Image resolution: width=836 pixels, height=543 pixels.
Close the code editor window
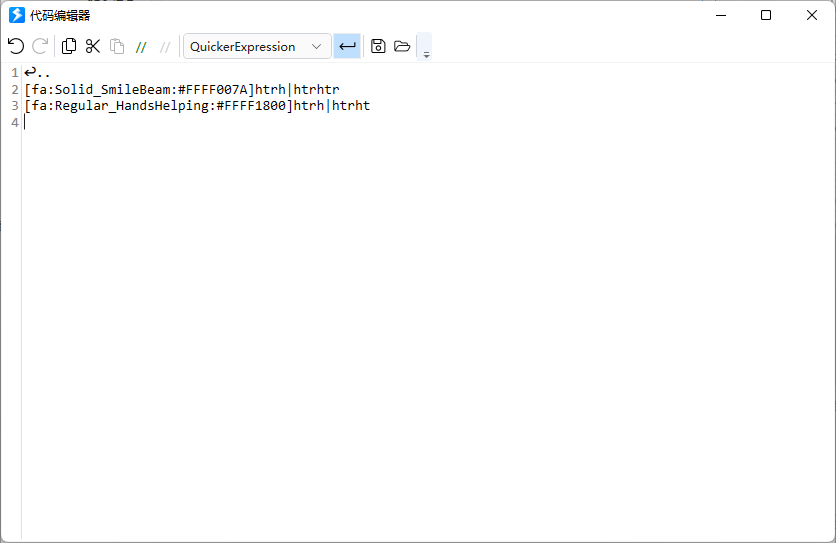click(811, 15)
